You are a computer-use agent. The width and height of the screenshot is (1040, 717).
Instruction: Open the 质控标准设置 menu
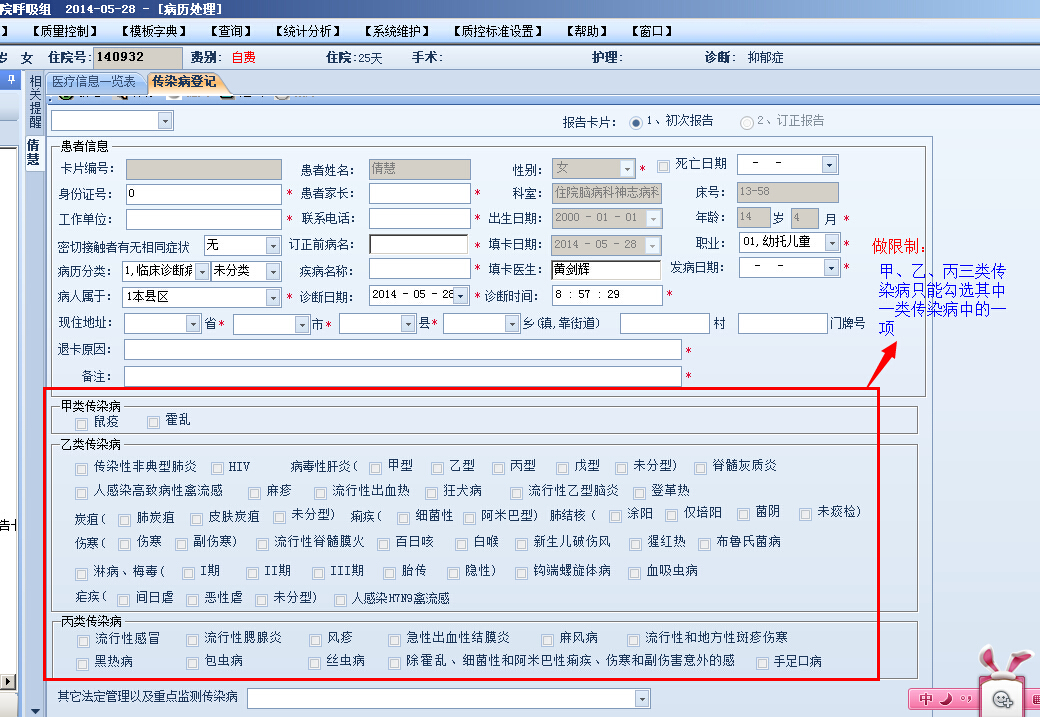tap(497, 31)
